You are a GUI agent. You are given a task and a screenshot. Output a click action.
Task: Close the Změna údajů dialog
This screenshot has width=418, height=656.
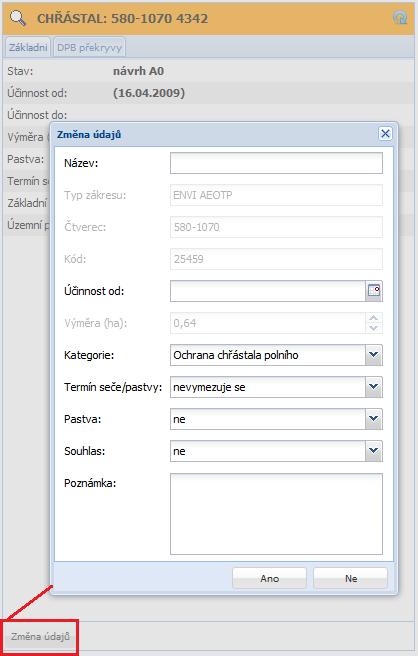coord(385,134)
